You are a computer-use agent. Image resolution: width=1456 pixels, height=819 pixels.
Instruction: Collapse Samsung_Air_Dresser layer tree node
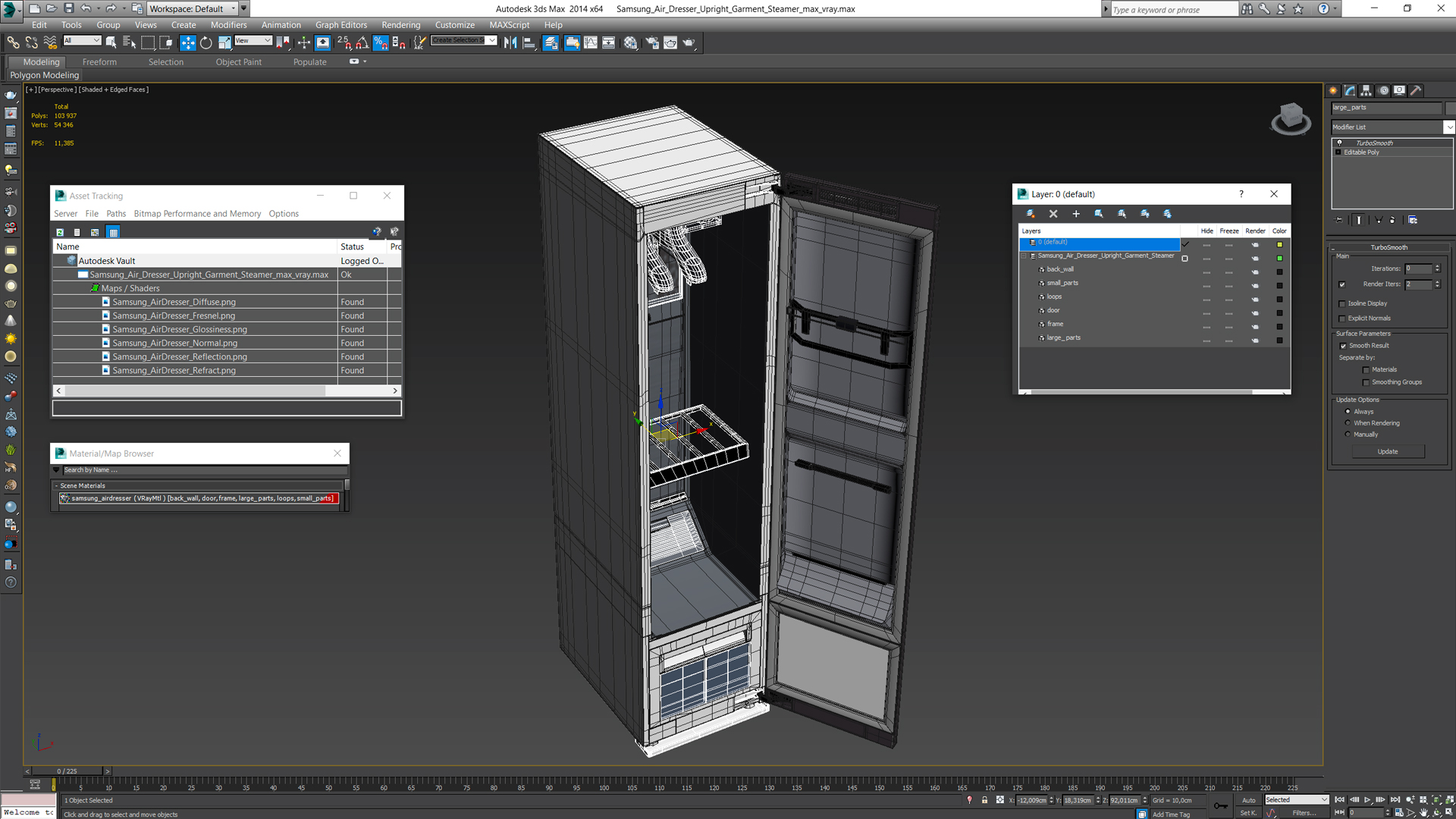coord(1024,256)
